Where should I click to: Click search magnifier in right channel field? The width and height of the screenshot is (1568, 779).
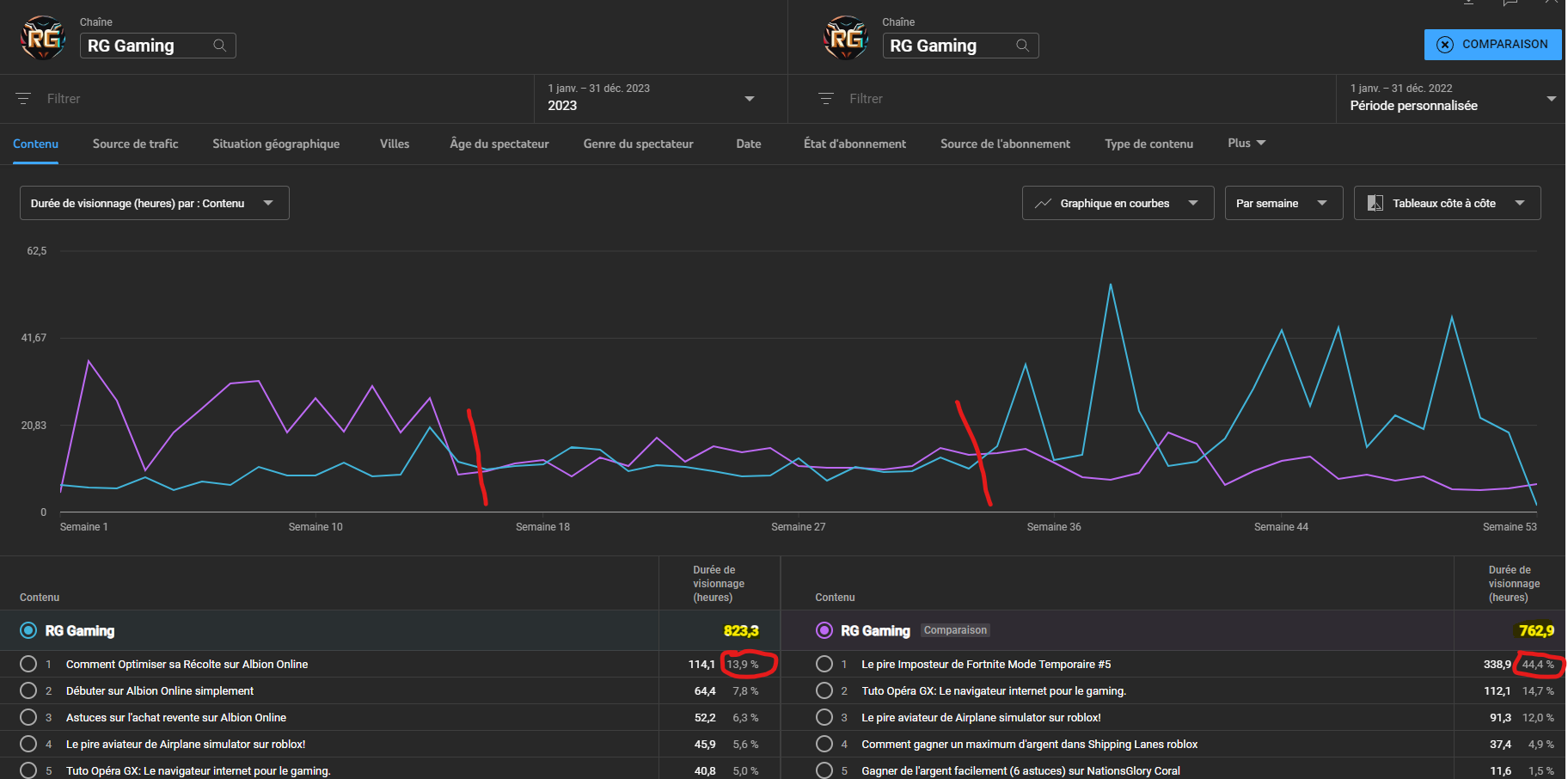1023,46
